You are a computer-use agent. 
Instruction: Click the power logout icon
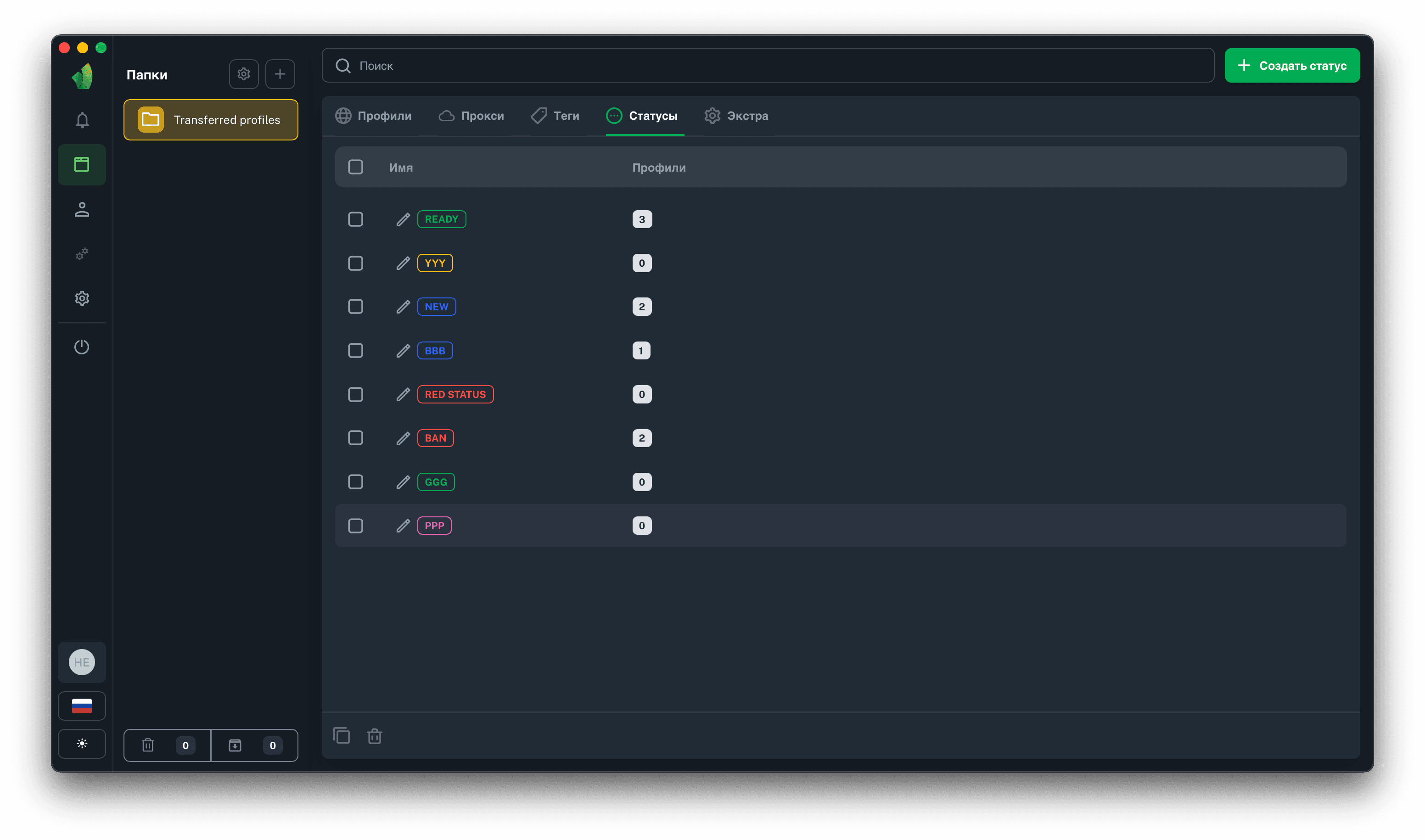point(82,347)
